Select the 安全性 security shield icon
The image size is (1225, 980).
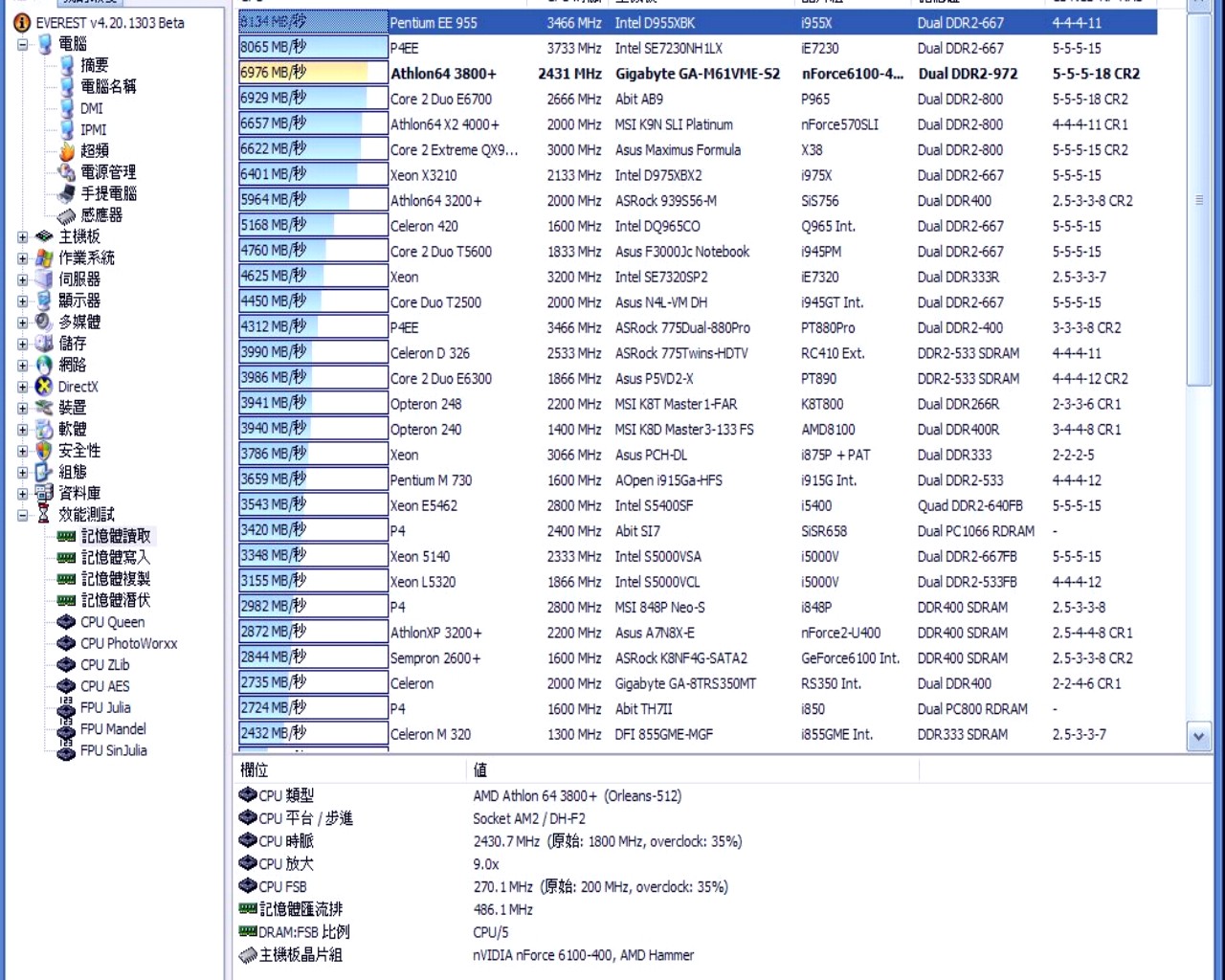coord(44,451)
